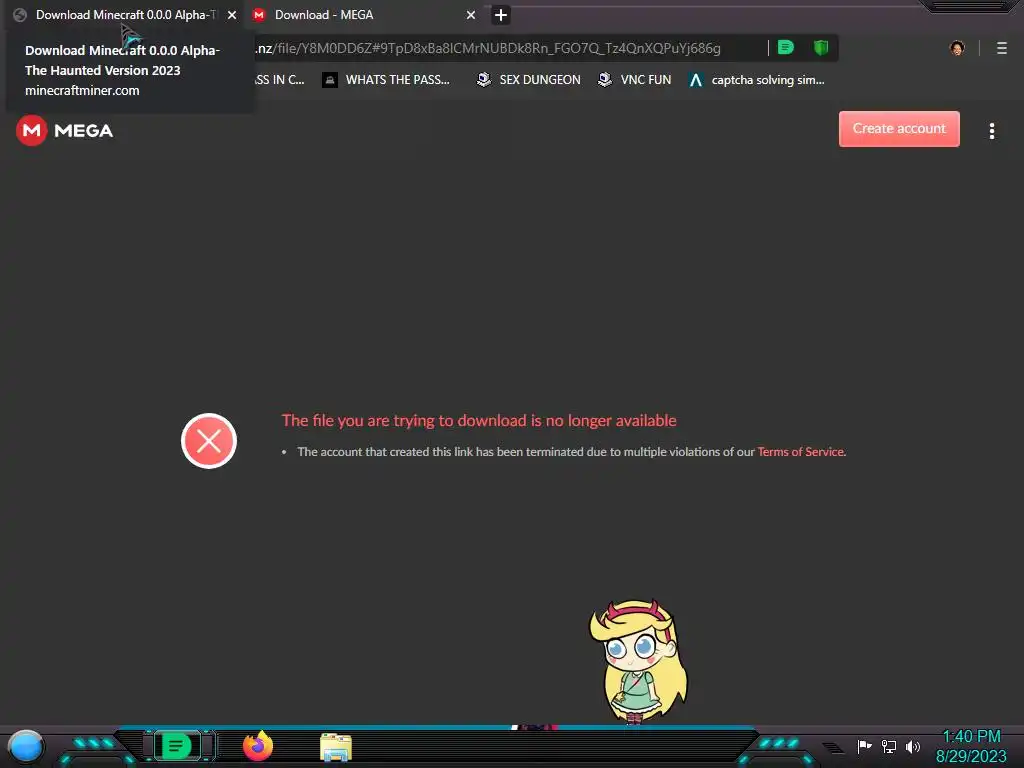Open a new browser tab
The height and width of the screenshot is (768, 1024).
(501, 15)
